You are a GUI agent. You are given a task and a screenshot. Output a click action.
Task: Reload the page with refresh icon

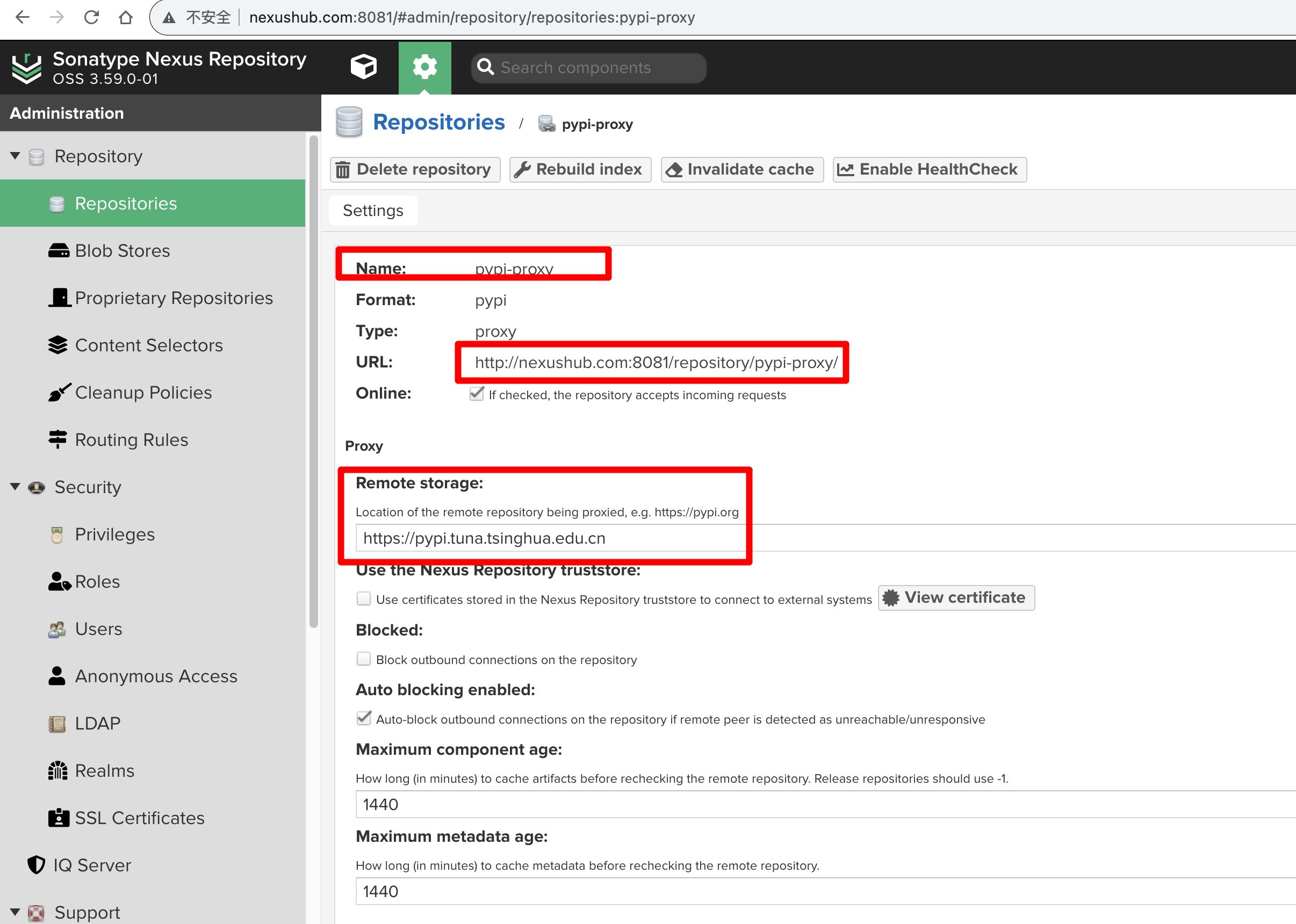(91, 17)
